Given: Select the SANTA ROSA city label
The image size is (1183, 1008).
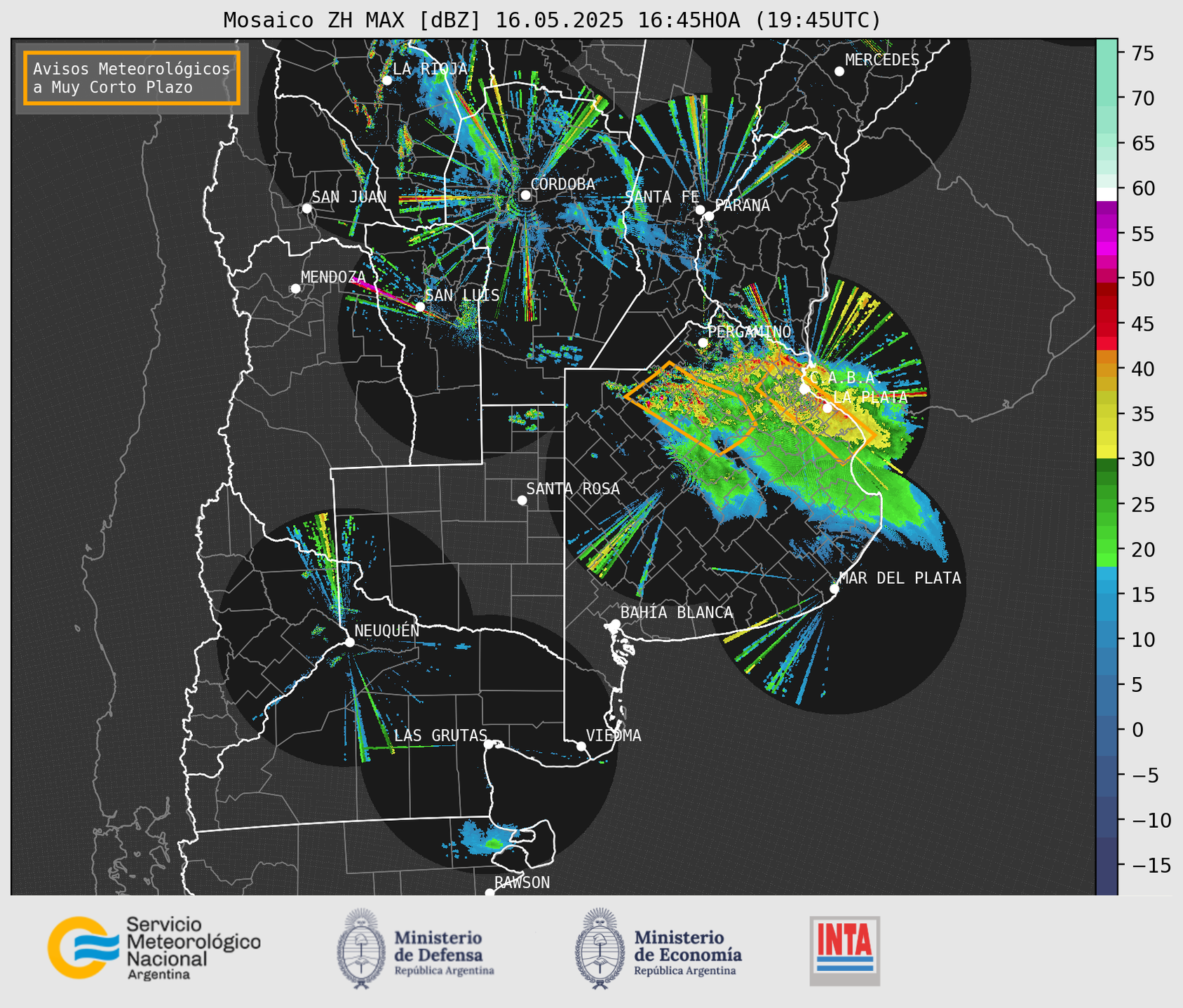Looking at the screenshot, I should pos(574,489).
